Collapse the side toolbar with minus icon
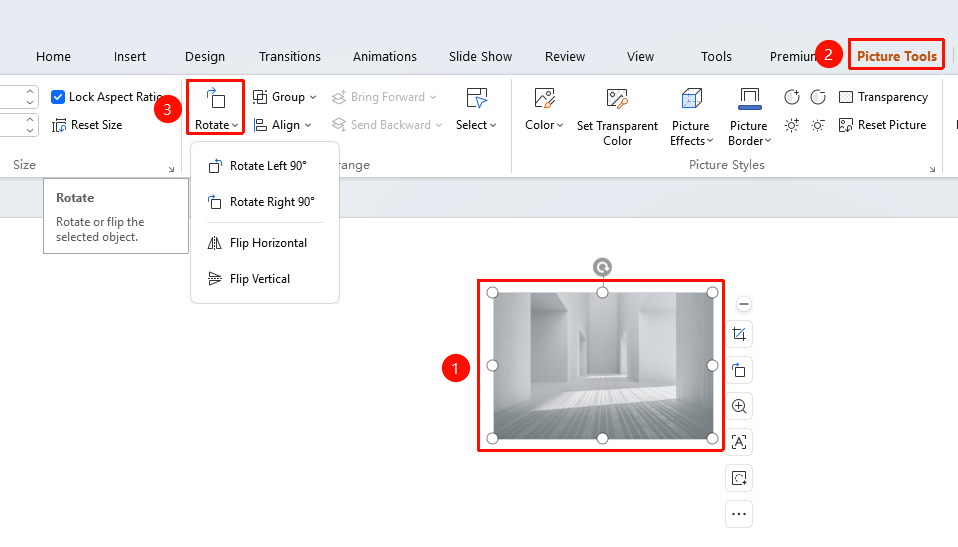958x547 pixels. pyautogui.click(x=744, y=304)
